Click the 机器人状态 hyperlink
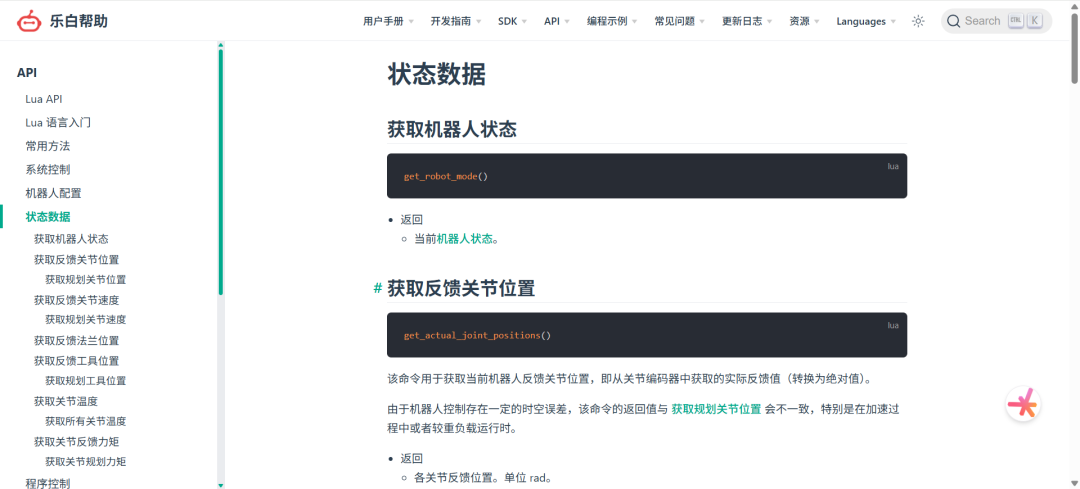The image size is (1080, 489). click(465, 239)
